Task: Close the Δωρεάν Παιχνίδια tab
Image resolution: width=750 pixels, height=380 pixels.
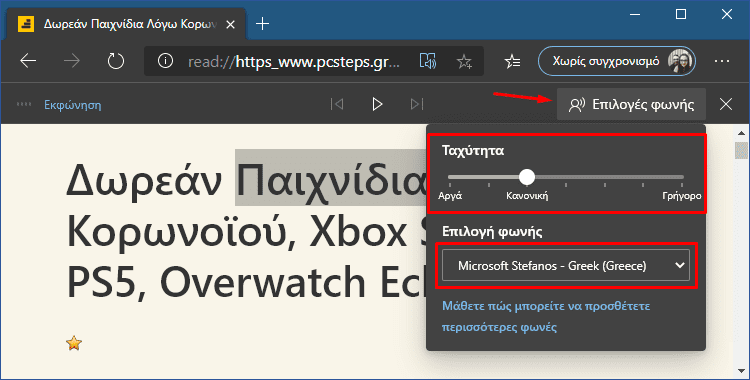Action: (x=230, y=24)
